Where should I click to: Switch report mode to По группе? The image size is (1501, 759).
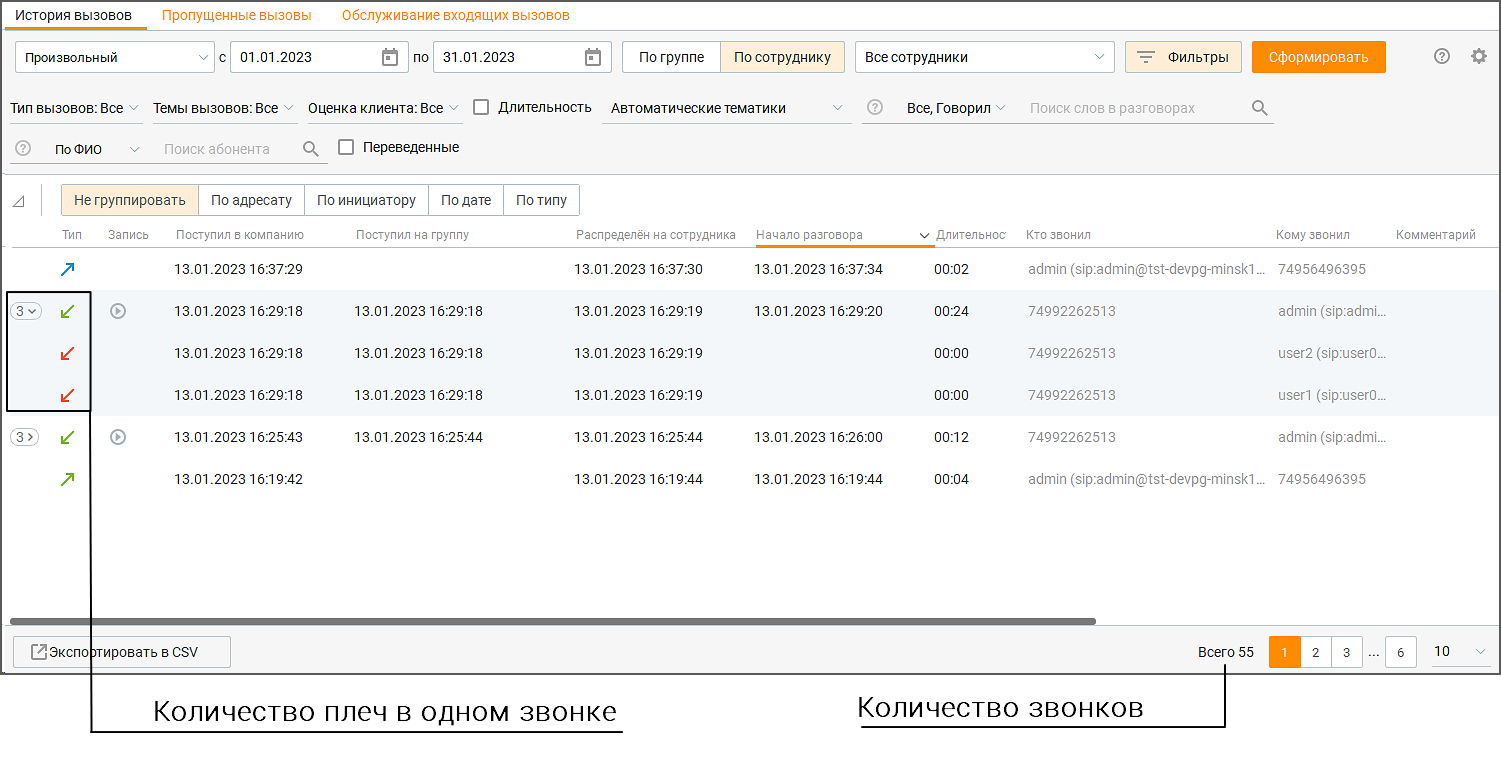click(x=672, y=57)
